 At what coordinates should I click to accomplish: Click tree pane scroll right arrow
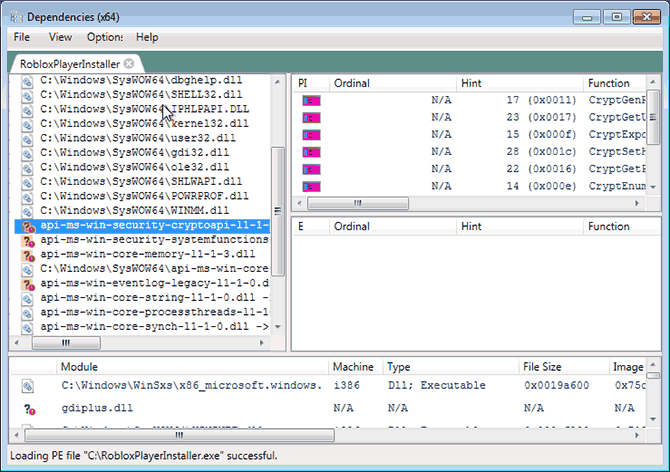coord(262,343)
